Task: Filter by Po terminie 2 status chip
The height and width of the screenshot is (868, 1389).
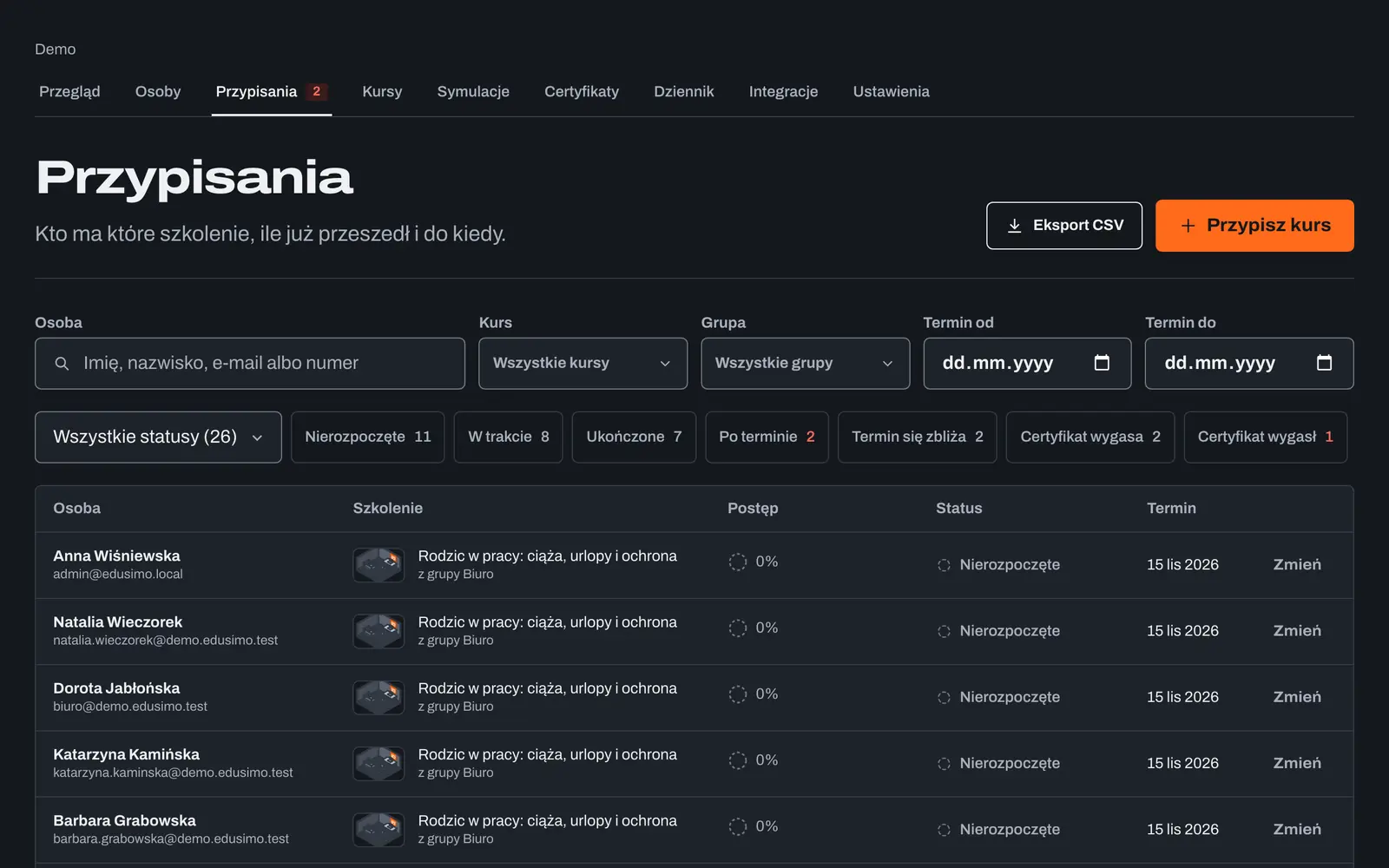Action: pyautogui.click(x=767, y=437)
